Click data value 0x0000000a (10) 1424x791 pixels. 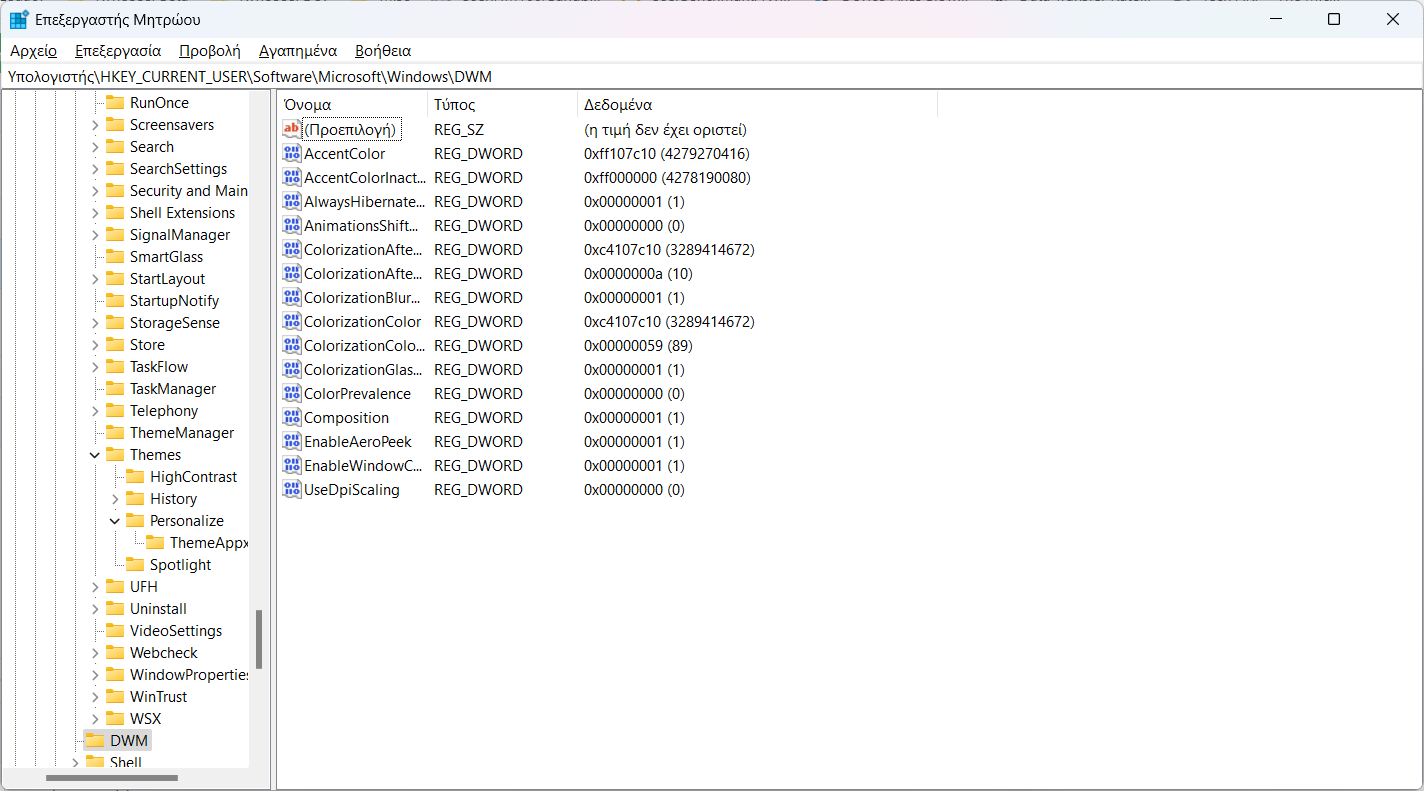point(638,274)
